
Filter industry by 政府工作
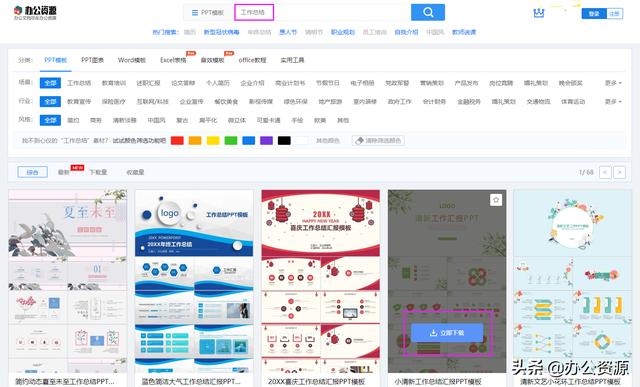[400, 101]
